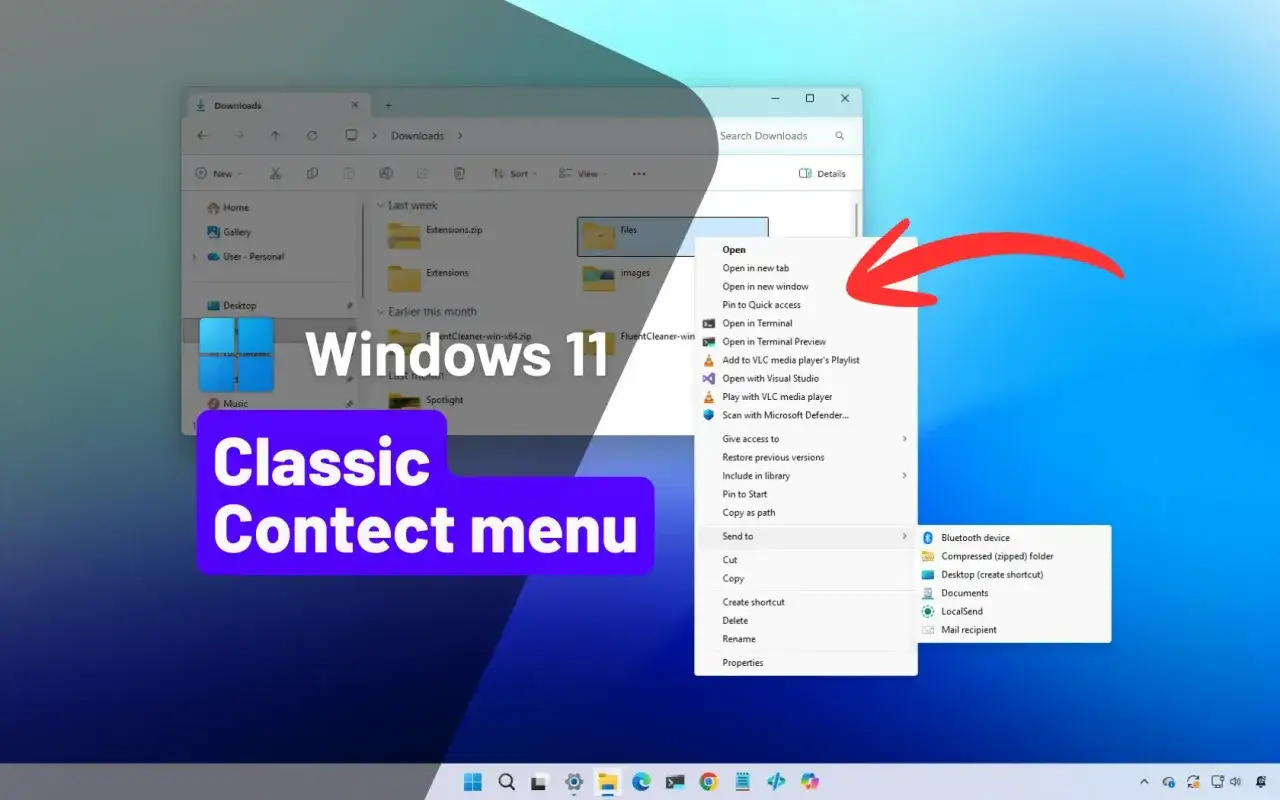Send to Bluetooth device
This screenshot has height=800, width=1280.
(1014, 538)
